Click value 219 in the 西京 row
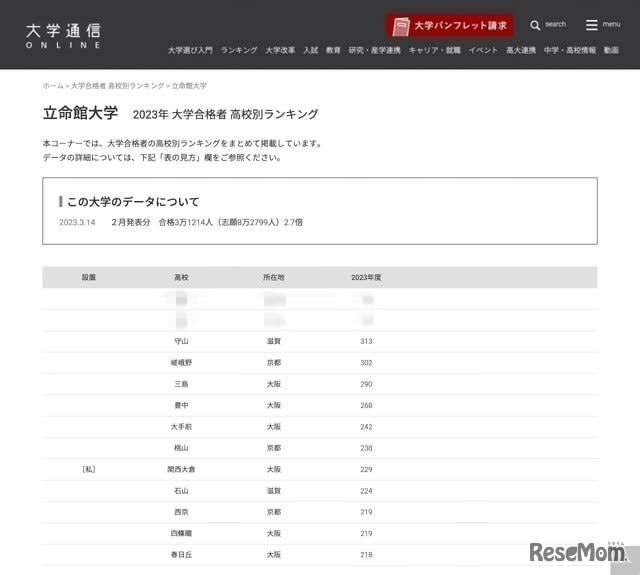640x575 pixels. tap(366, 512)
